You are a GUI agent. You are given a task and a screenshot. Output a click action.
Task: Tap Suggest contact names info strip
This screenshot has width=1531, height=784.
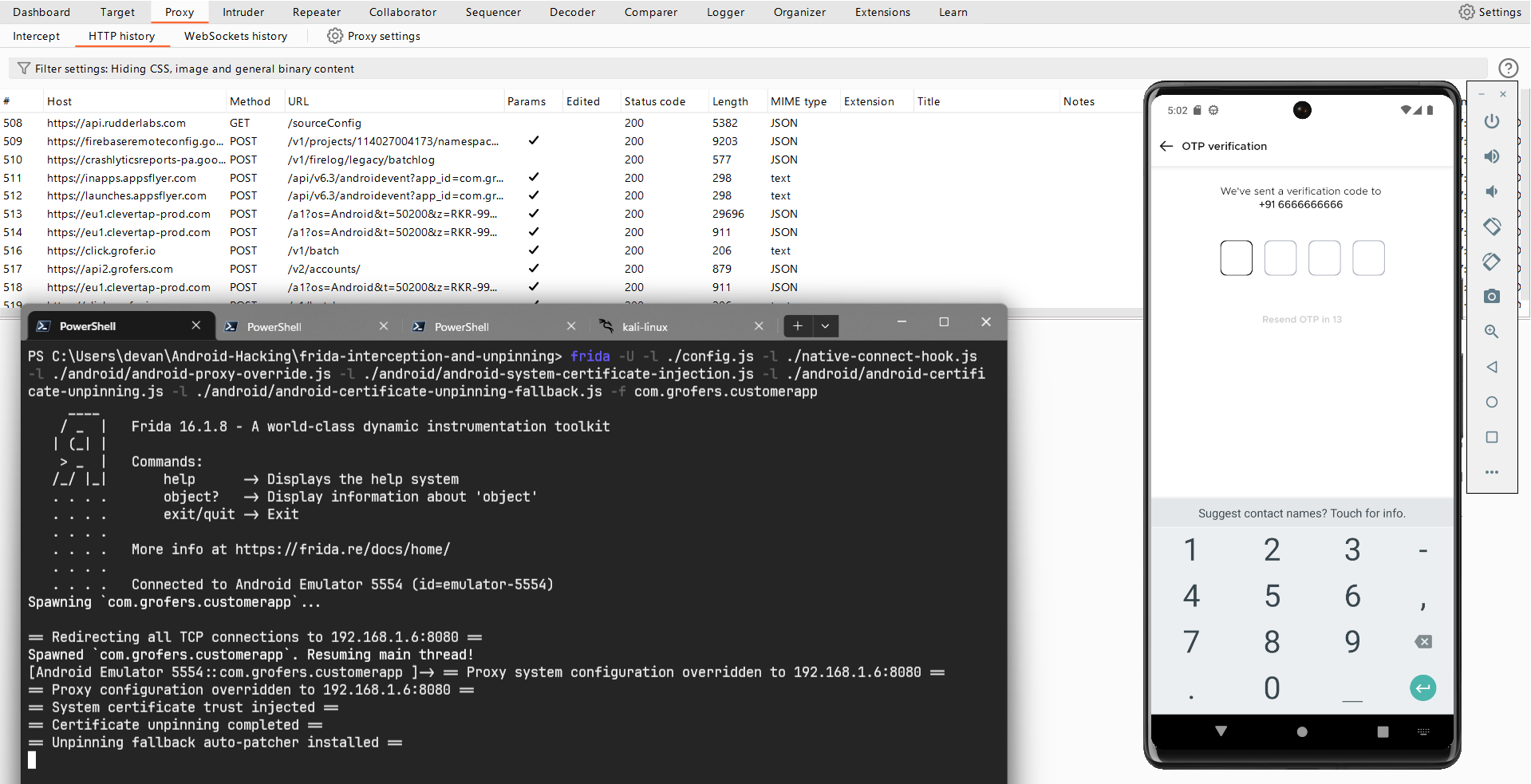coord(1301,514)
